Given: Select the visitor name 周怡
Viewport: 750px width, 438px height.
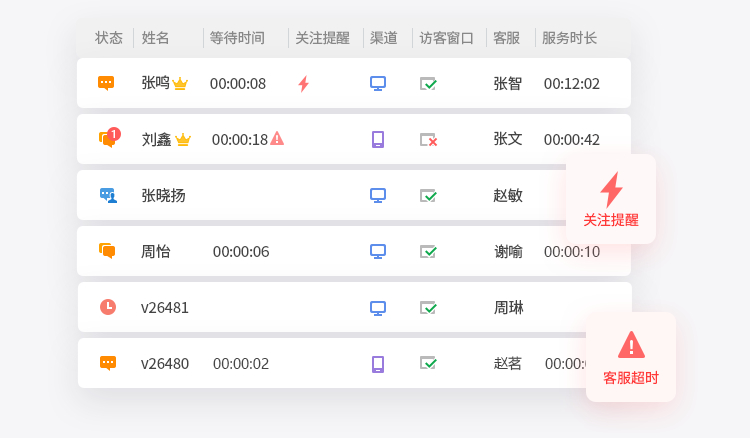Looking at the screenshot, I should click(x=155, y=251).
